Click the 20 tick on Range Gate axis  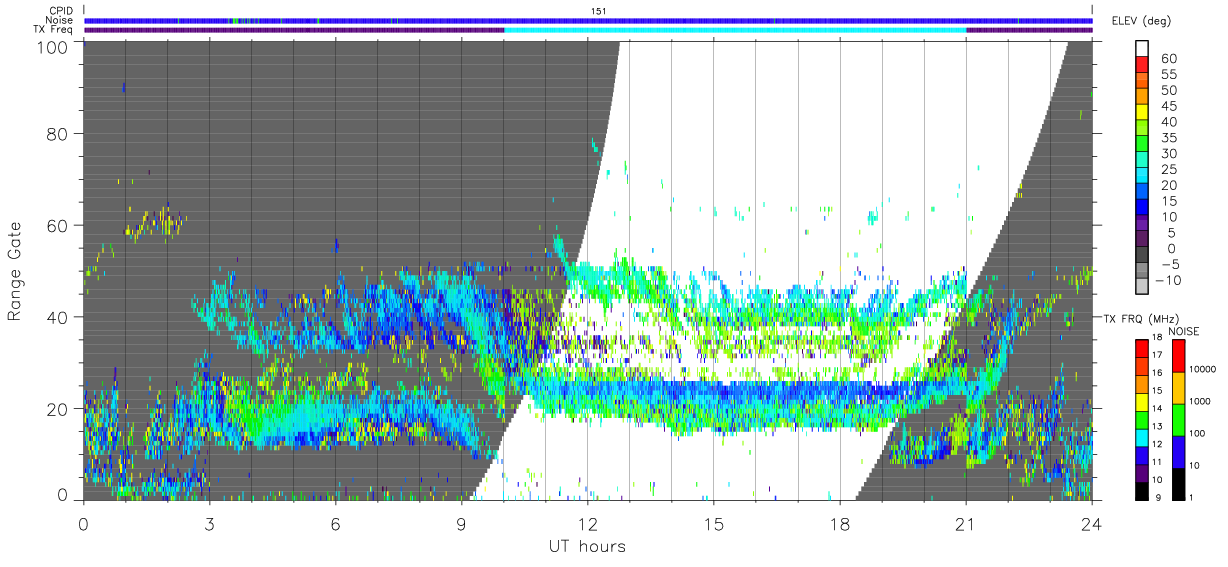pos(58,409)
